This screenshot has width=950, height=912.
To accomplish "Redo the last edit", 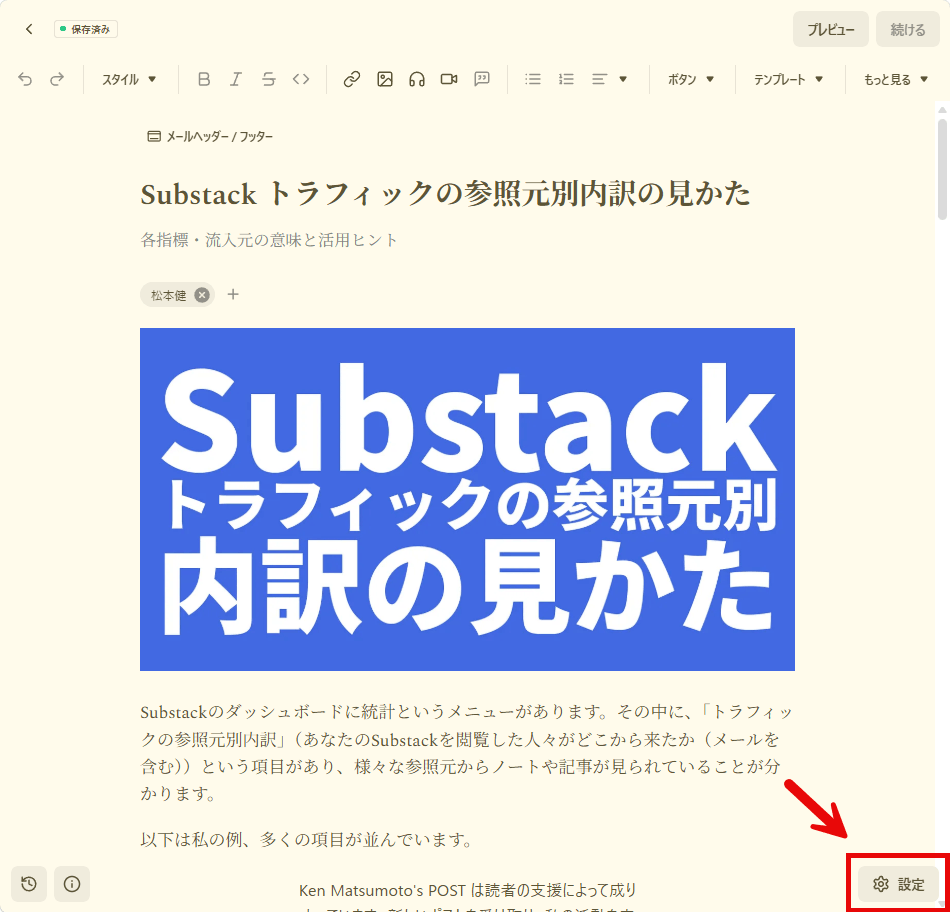I will [x=57, y=79].
